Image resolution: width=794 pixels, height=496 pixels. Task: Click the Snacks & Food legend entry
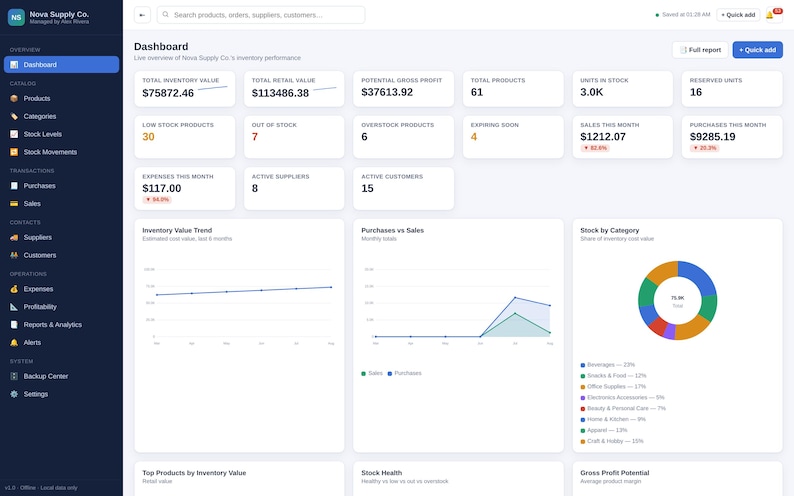[x=614, y=376]
